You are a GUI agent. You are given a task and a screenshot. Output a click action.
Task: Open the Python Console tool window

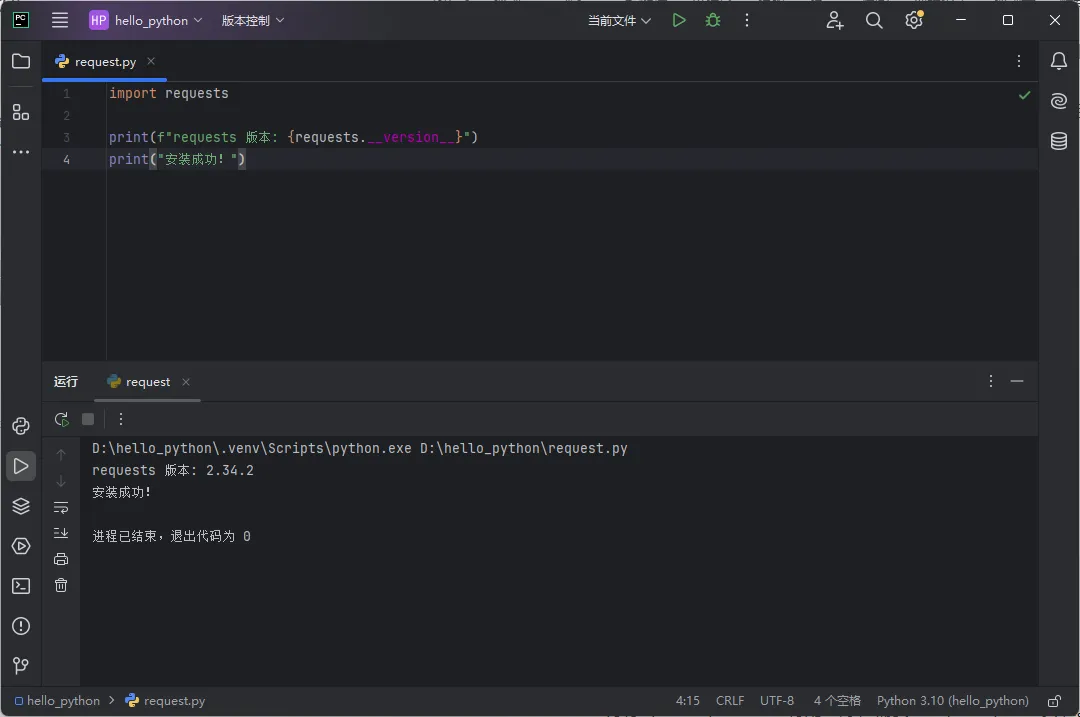pos(21,426)
